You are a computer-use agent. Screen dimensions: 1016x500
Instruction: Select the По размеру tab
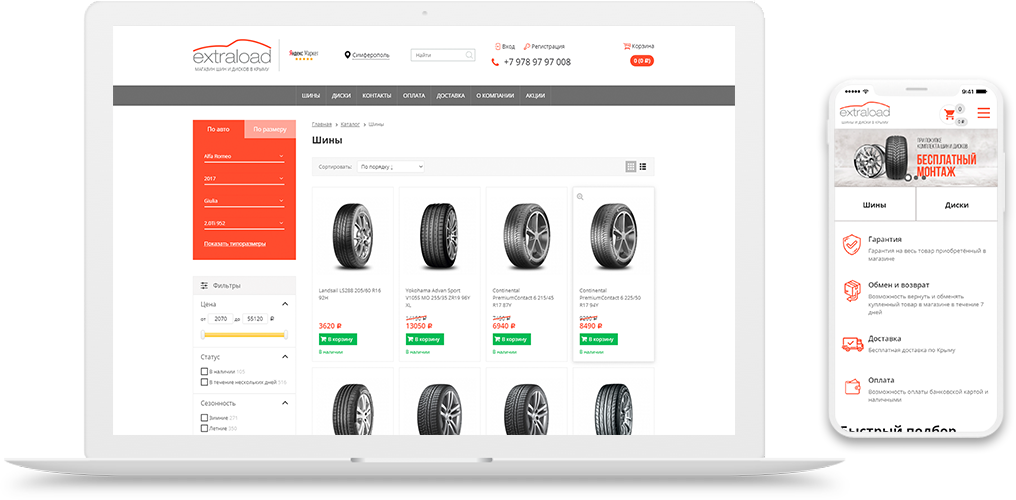[x=270, y=129]
